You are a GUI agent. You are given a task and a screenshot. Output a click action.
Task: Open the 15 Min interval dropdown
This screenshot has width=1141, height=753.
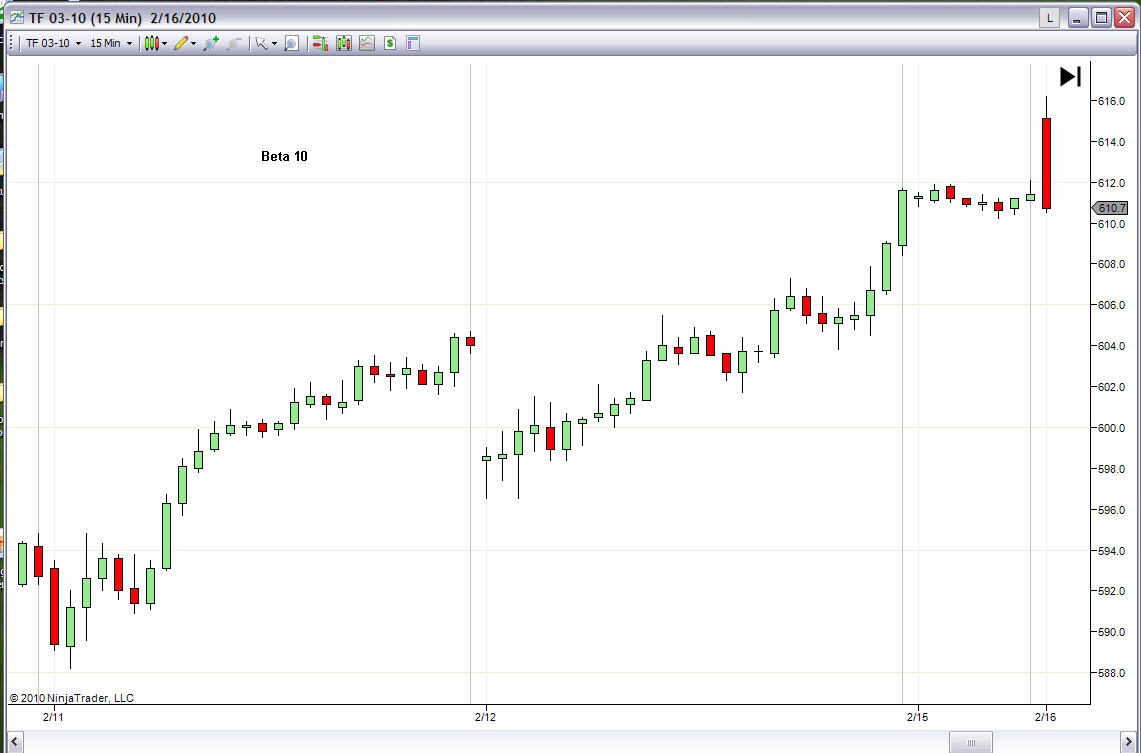point(111,43)
